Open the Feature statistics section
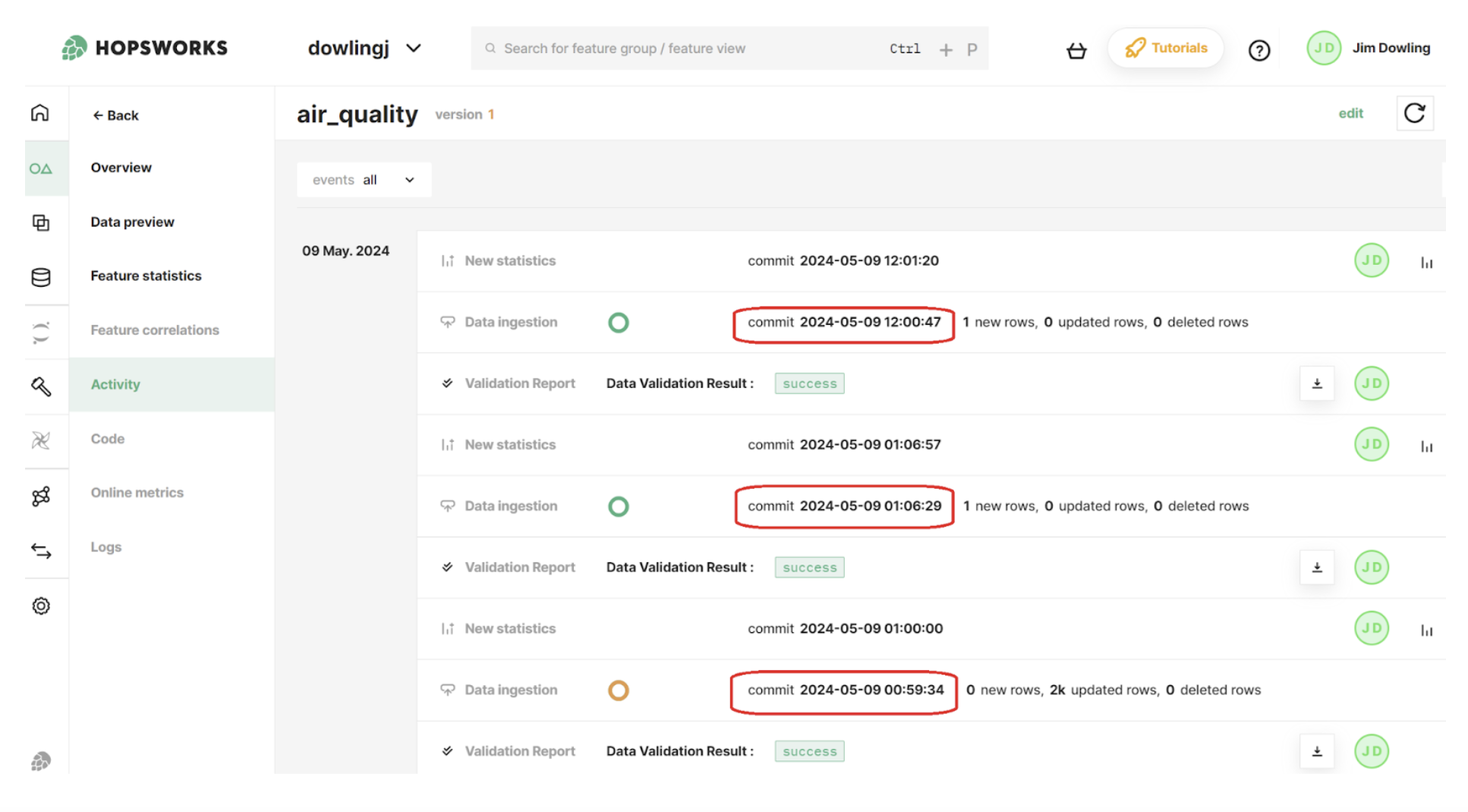The width and height of the screenshot is (1468, 812). [146, 275]
